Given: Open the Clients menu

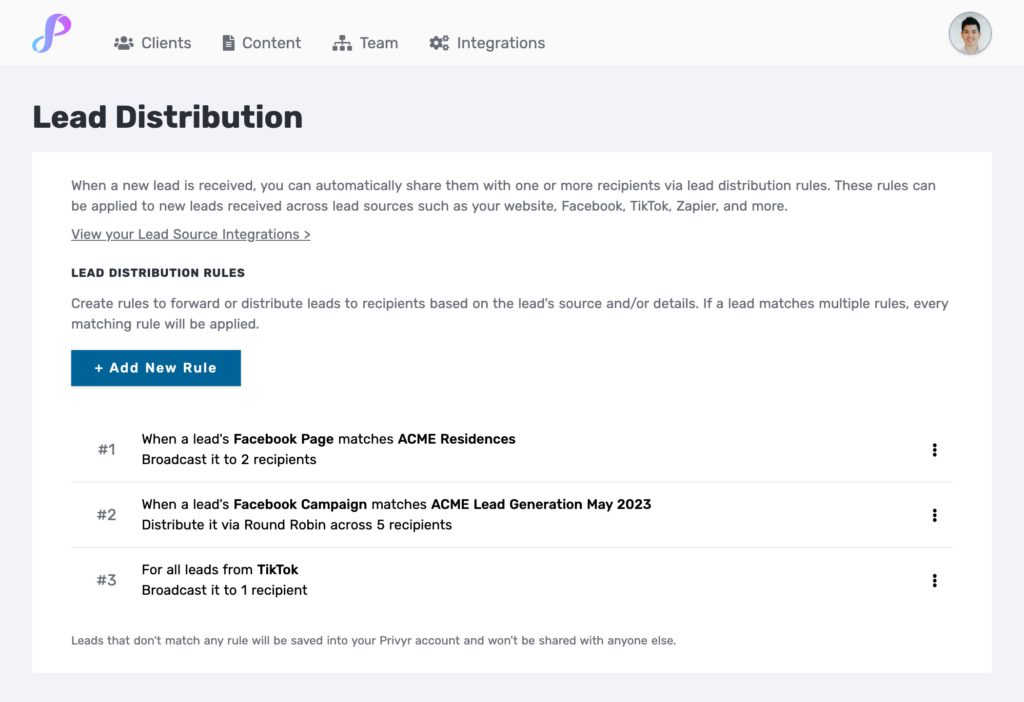Looking at the screenshot, I should [x=153, y=43].
